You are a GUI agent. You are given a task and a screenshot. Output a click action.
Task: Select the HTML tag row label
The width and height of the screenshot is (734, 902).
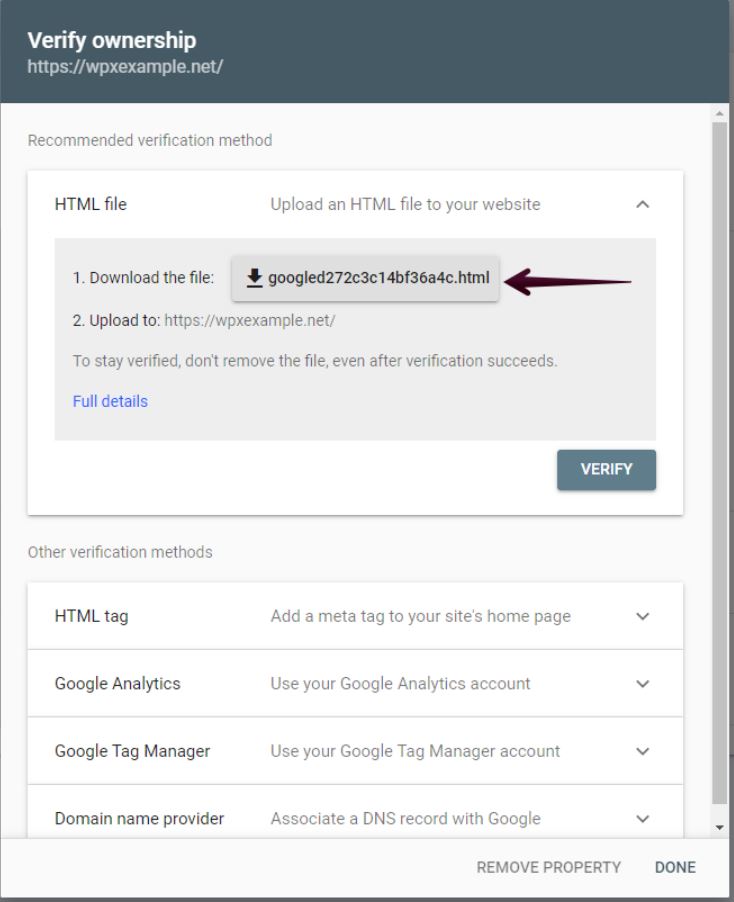coord(91,616)
